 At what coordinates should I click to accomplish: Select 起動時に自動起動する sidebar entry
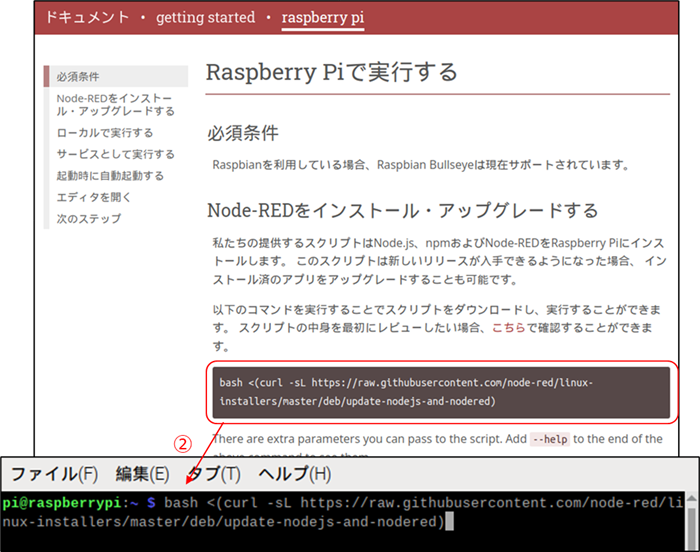pyautogui.click(x=110, y=176)
